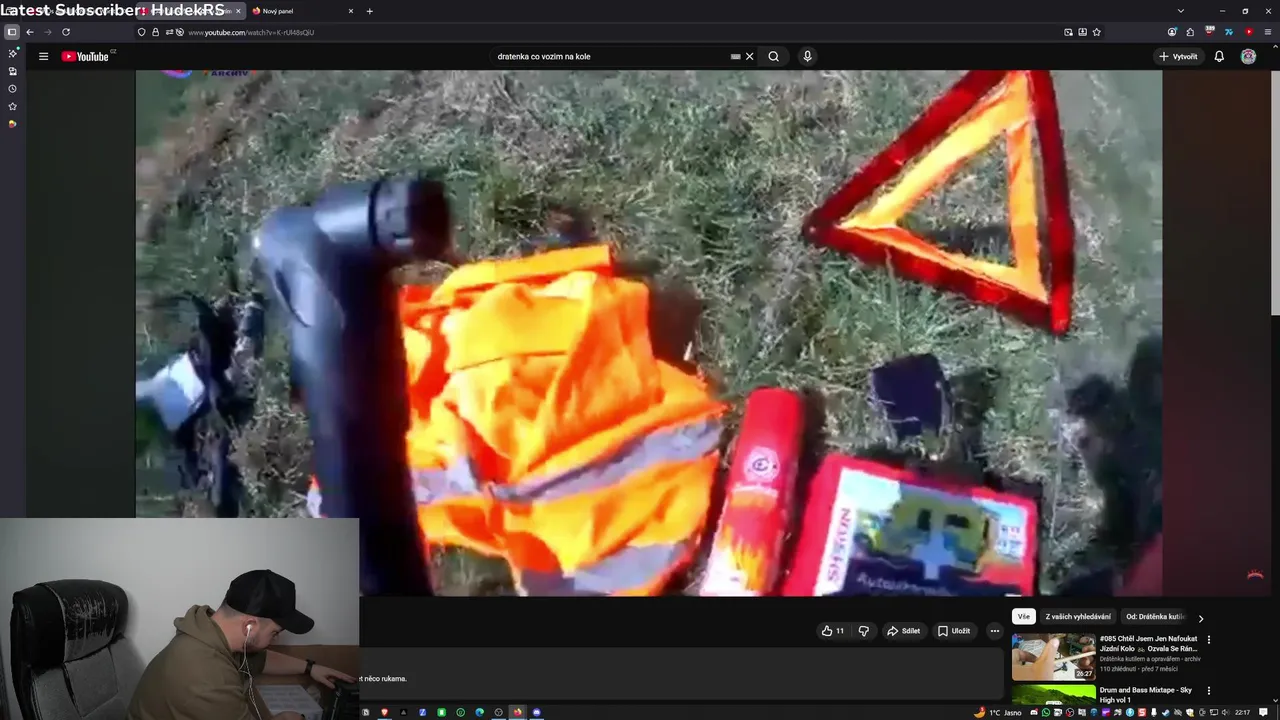Open AI chatbot sparkle icon in sidebar
Viewport: 1280px width, 720px height.
pos(12,53)
